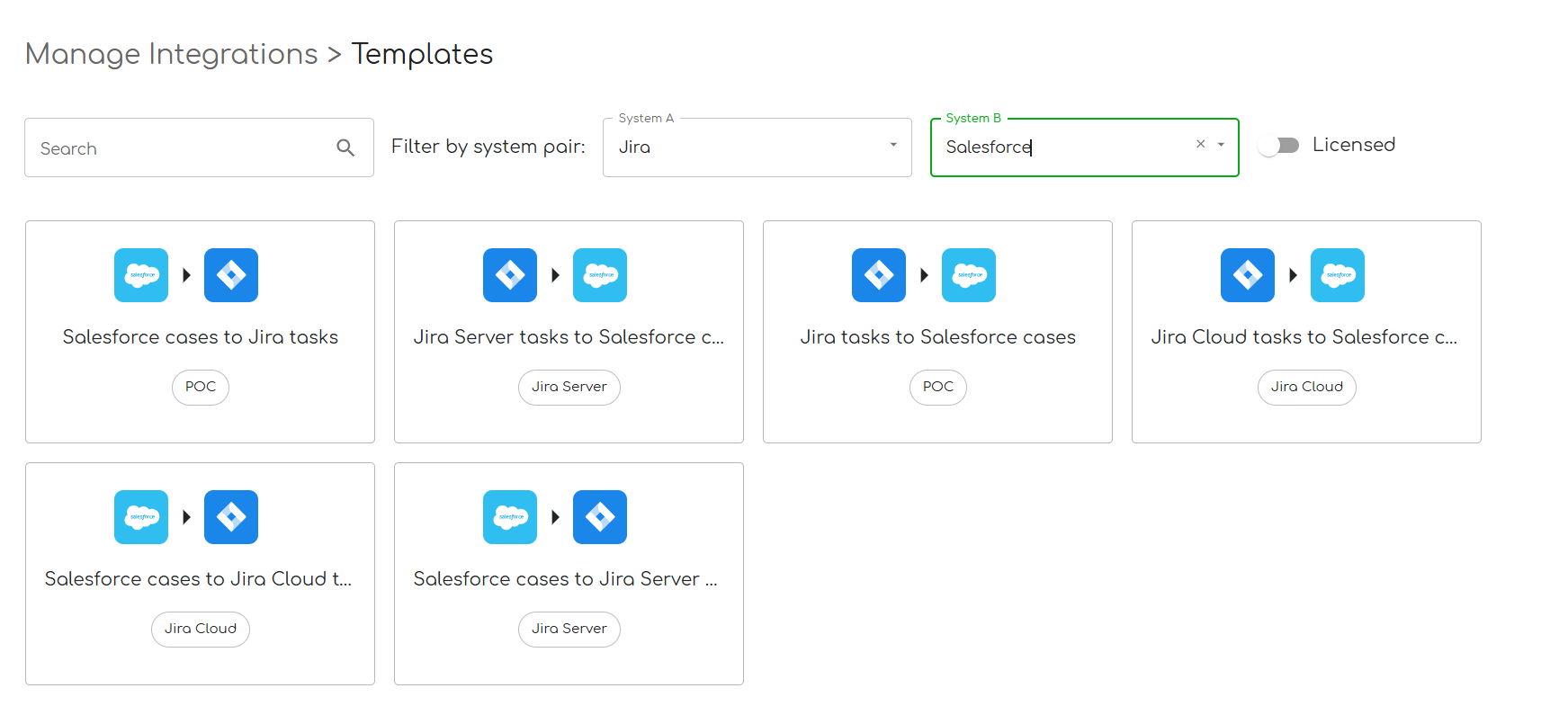Image resolution: width=1568 pixels, height=706 pixels.
Task: Click arrow icon in 'Jira Cloud tasks to Salesforce' card
Action: [1293, 275]
